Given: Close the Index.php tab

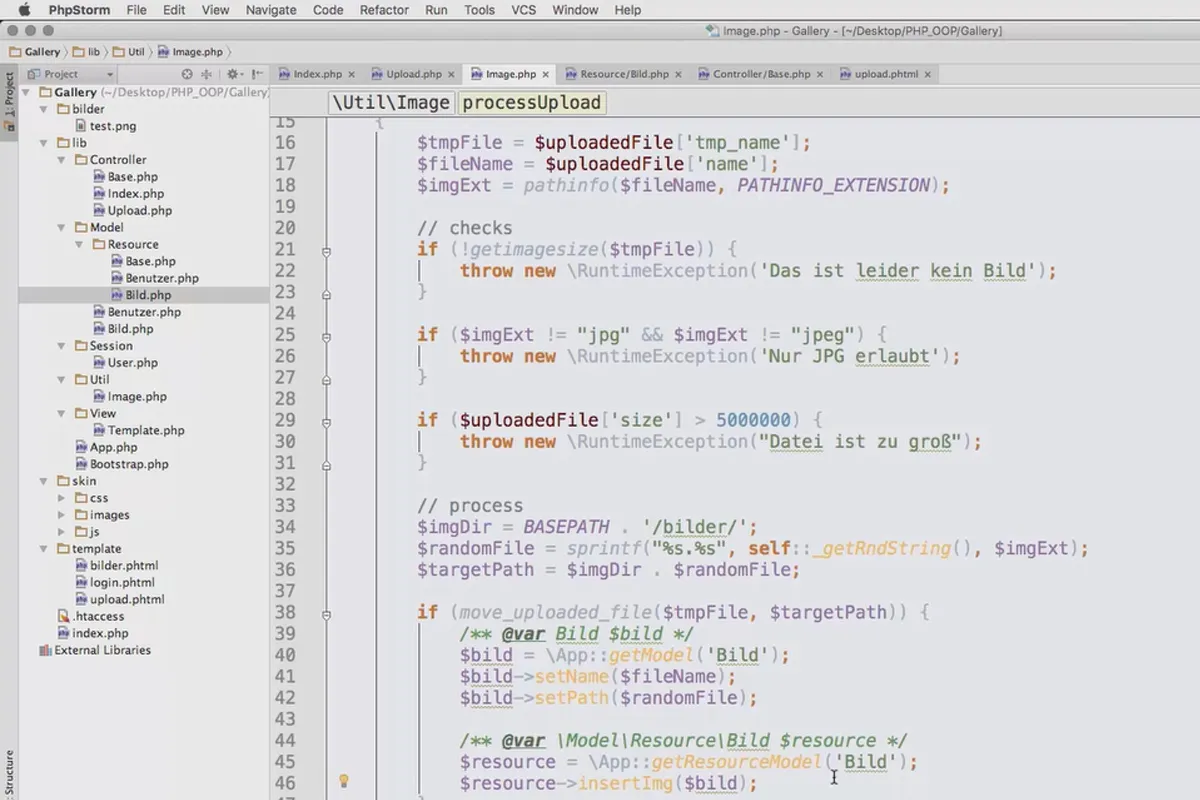Looking at the screenshot, I should point(352,74).
